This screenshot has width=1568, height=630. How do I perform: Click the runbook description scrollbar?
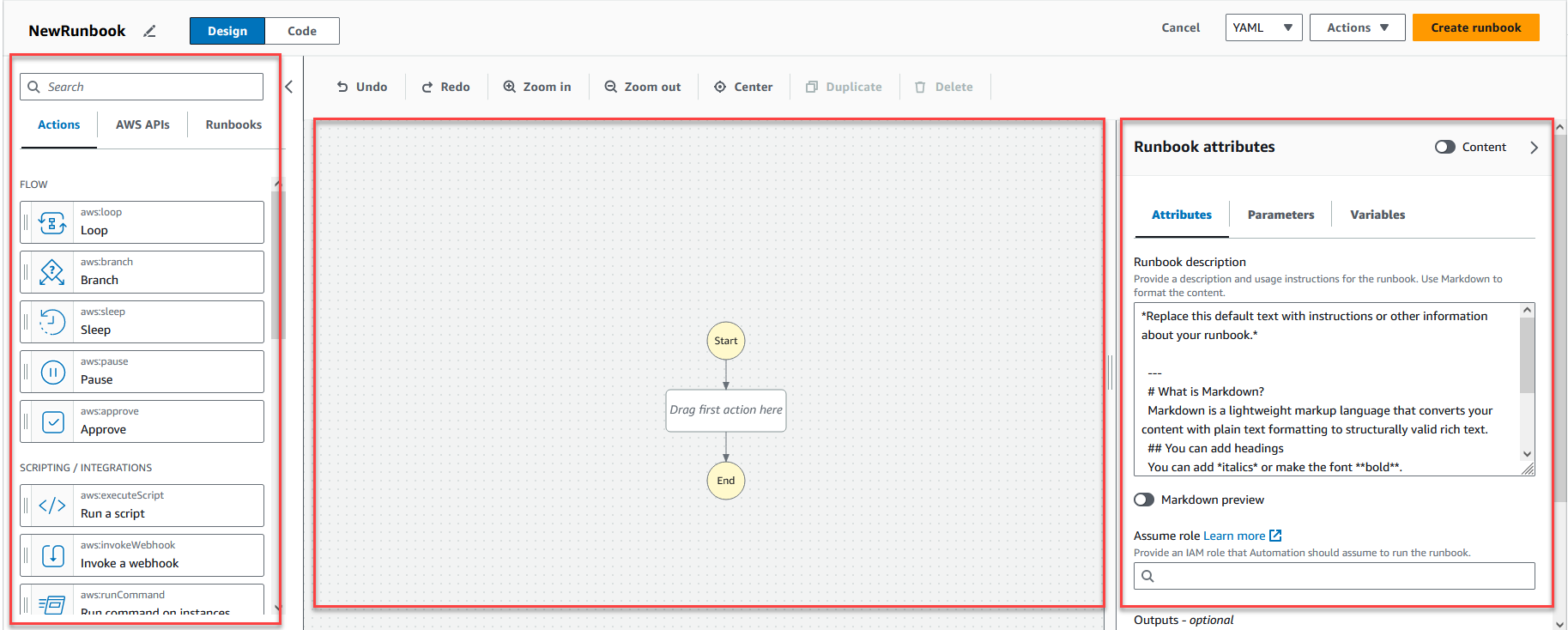click(x=1527, y=356)
